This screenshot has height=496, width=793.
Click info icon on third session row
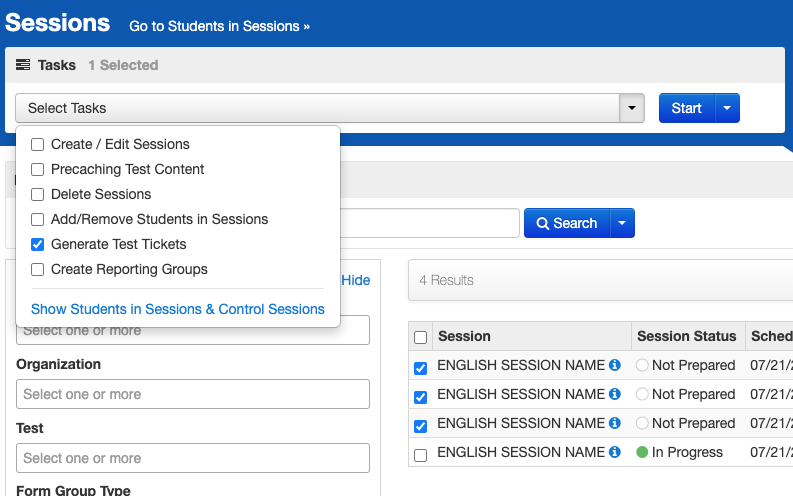615,424
